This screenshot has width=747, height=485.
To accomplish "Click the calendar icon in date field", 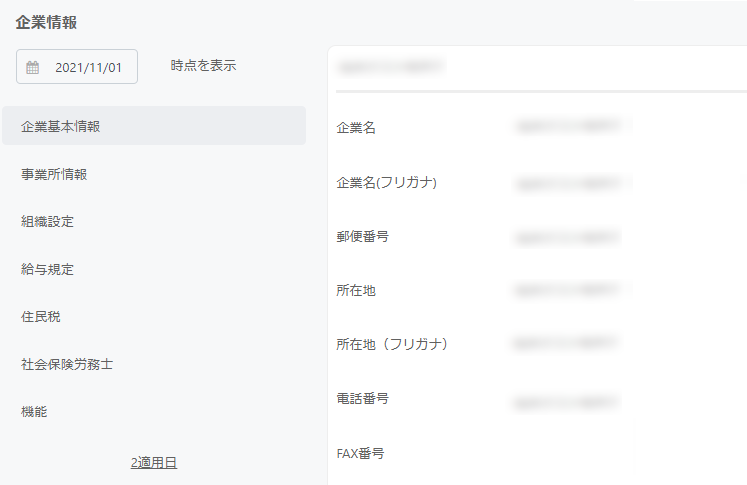I will (x=32, y=67).
